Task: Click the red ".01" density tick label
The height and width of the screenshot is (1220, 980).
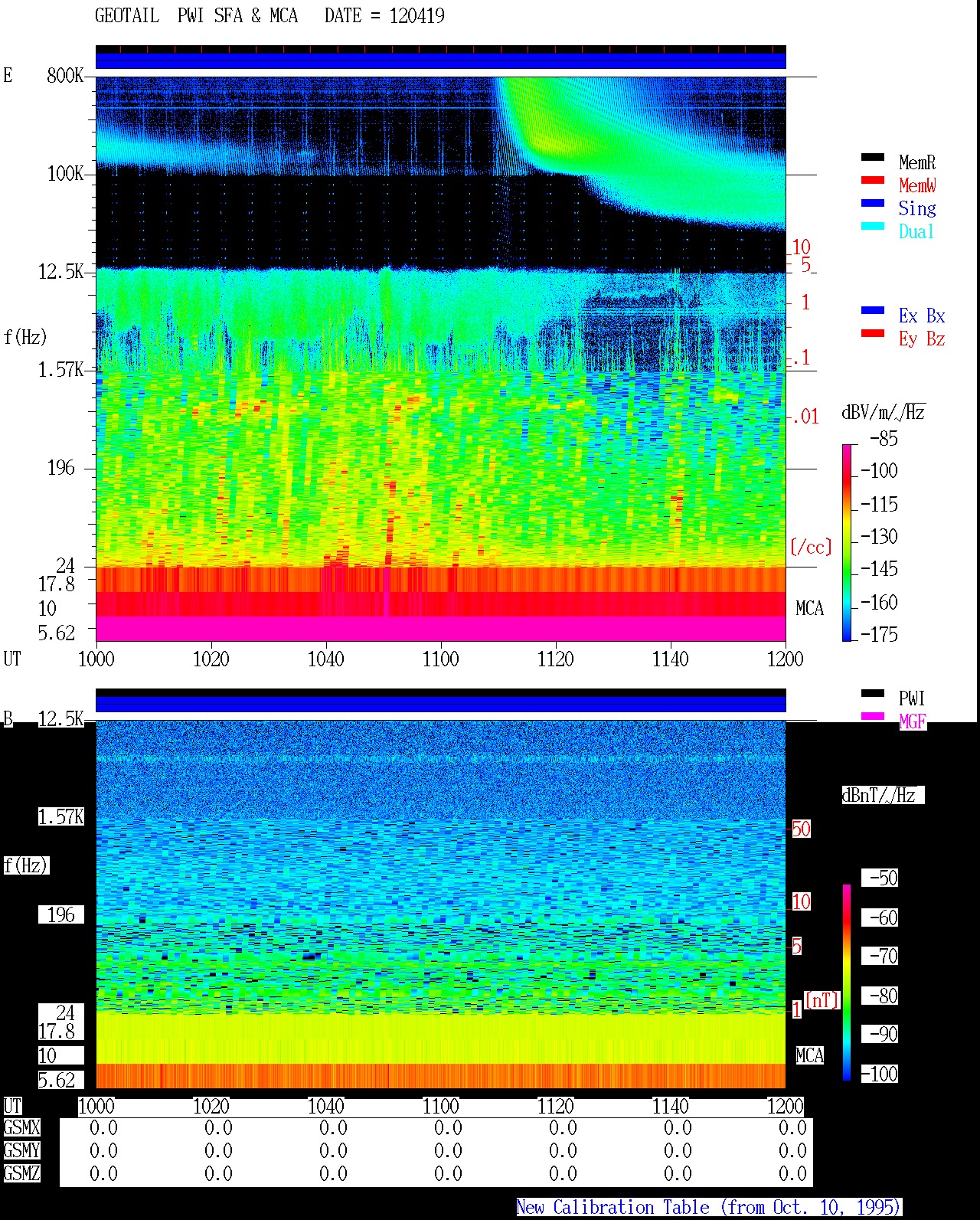Action: click(x=805, y=417)
